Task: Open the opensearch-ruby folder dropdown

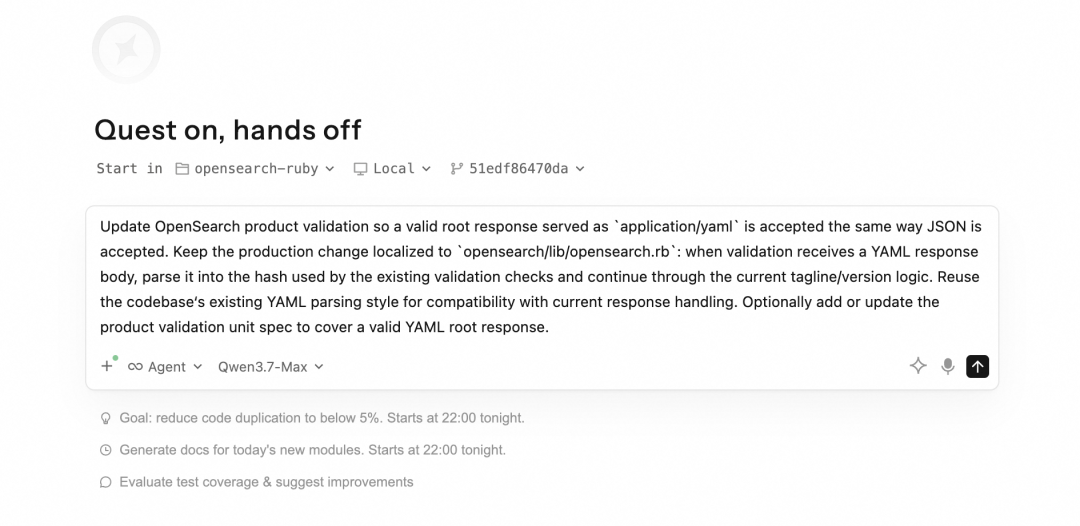Action: point(255,169)
